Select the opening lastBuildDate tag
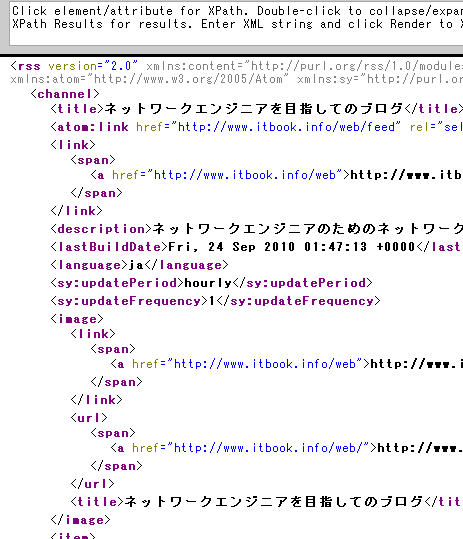This screenshot has height=539, width=463. coord(109,247)
